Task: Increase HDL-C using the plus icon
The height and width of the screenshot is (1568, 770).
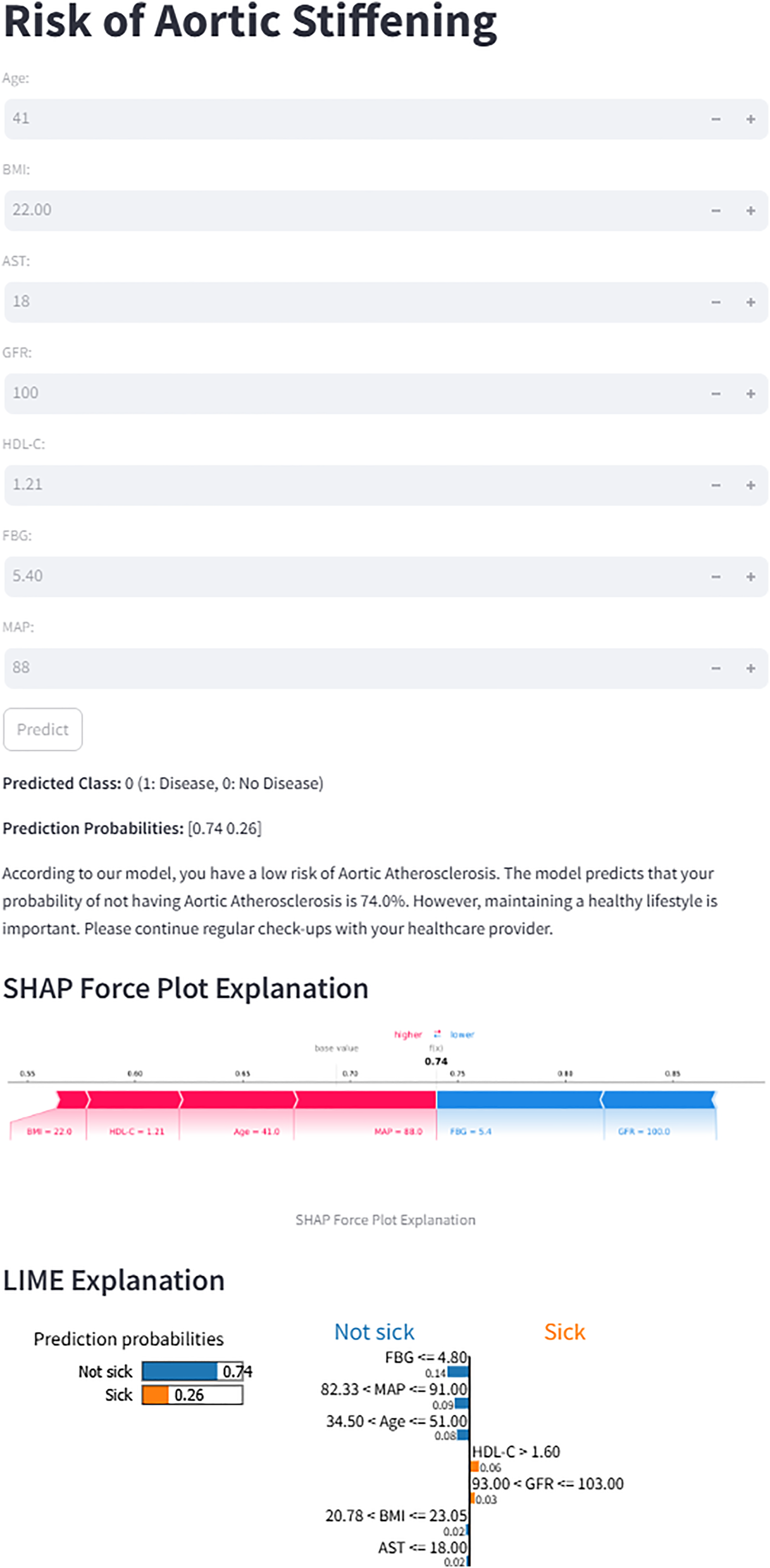Action: tap(750, 486)
